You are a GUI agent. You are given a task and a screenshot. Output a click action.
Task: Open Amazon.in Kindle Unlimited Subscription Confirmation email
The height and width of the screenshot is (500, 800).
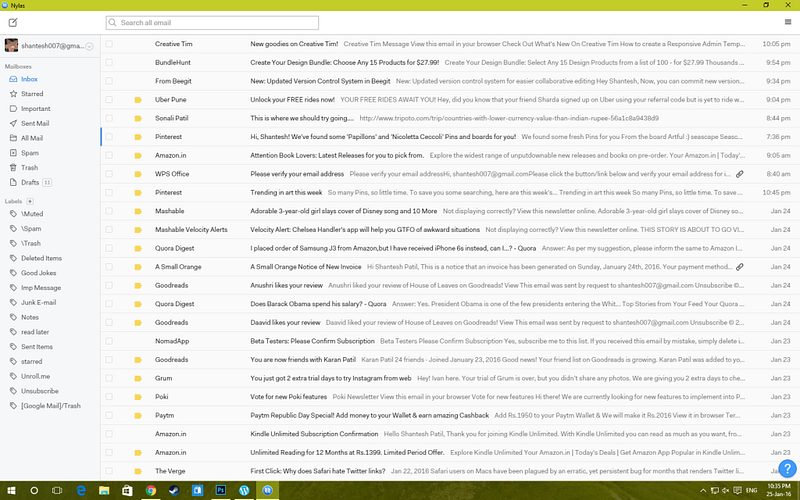click(450, 434)
